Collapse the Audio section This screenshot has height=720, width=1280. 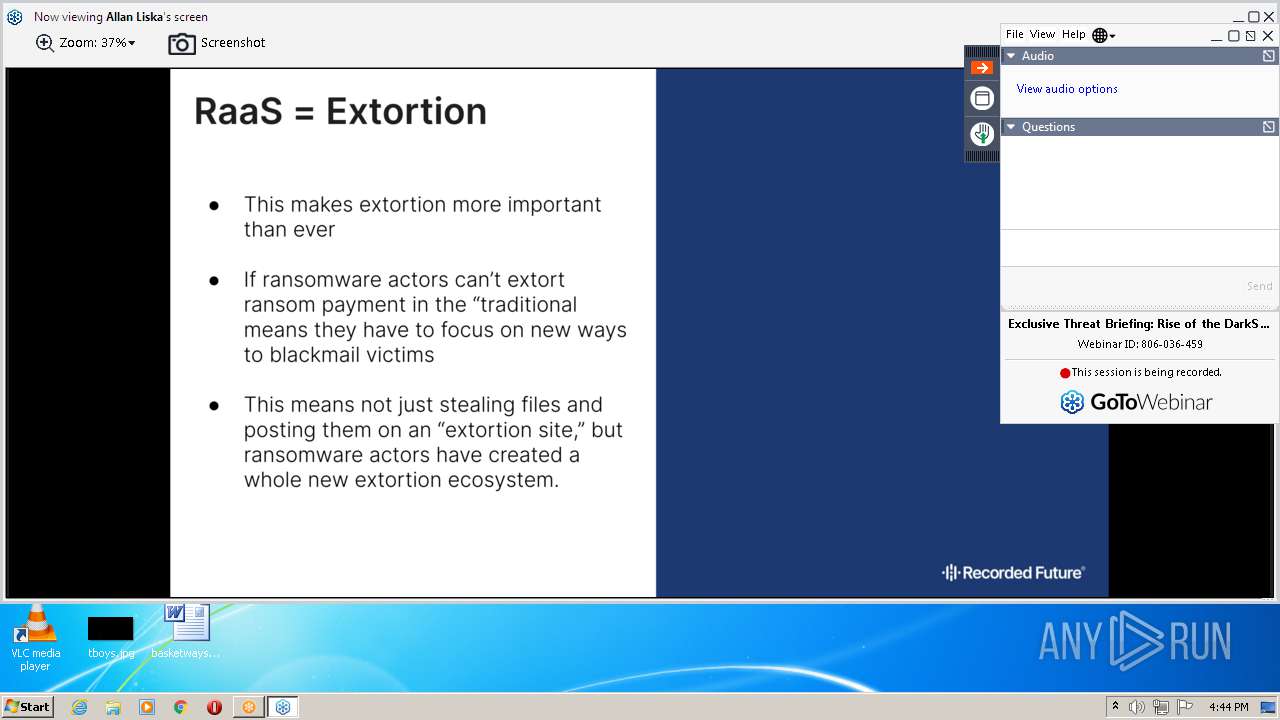(x=1011, y=56)
